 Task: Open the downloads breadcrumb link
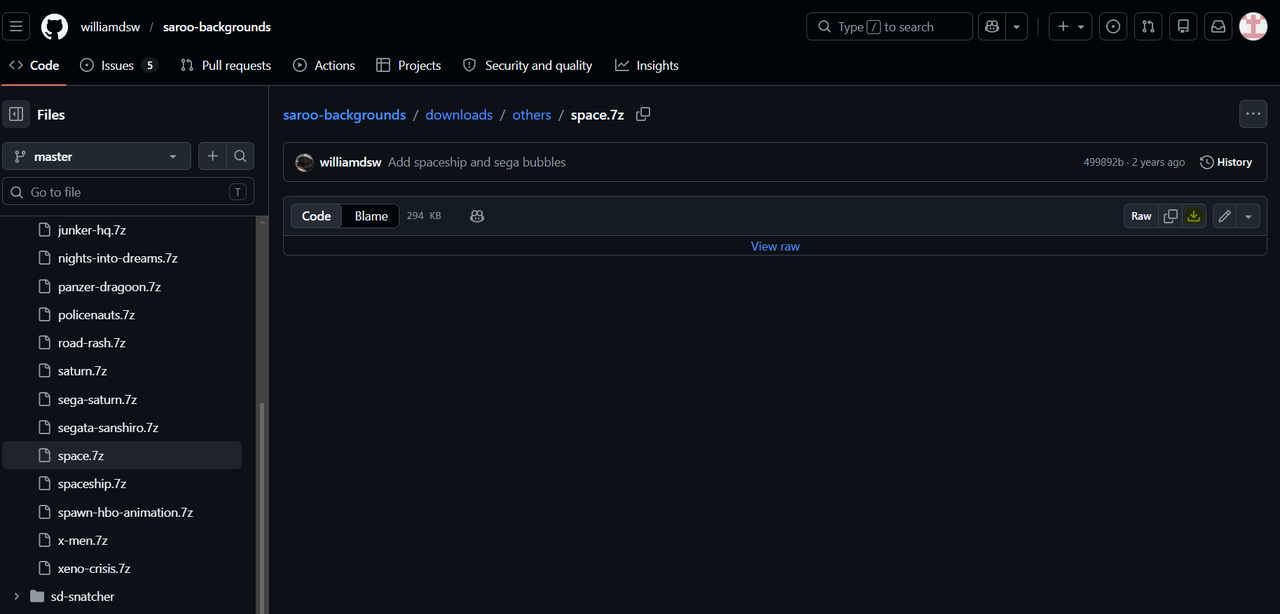pyautogui.click(x=459, y=115)
